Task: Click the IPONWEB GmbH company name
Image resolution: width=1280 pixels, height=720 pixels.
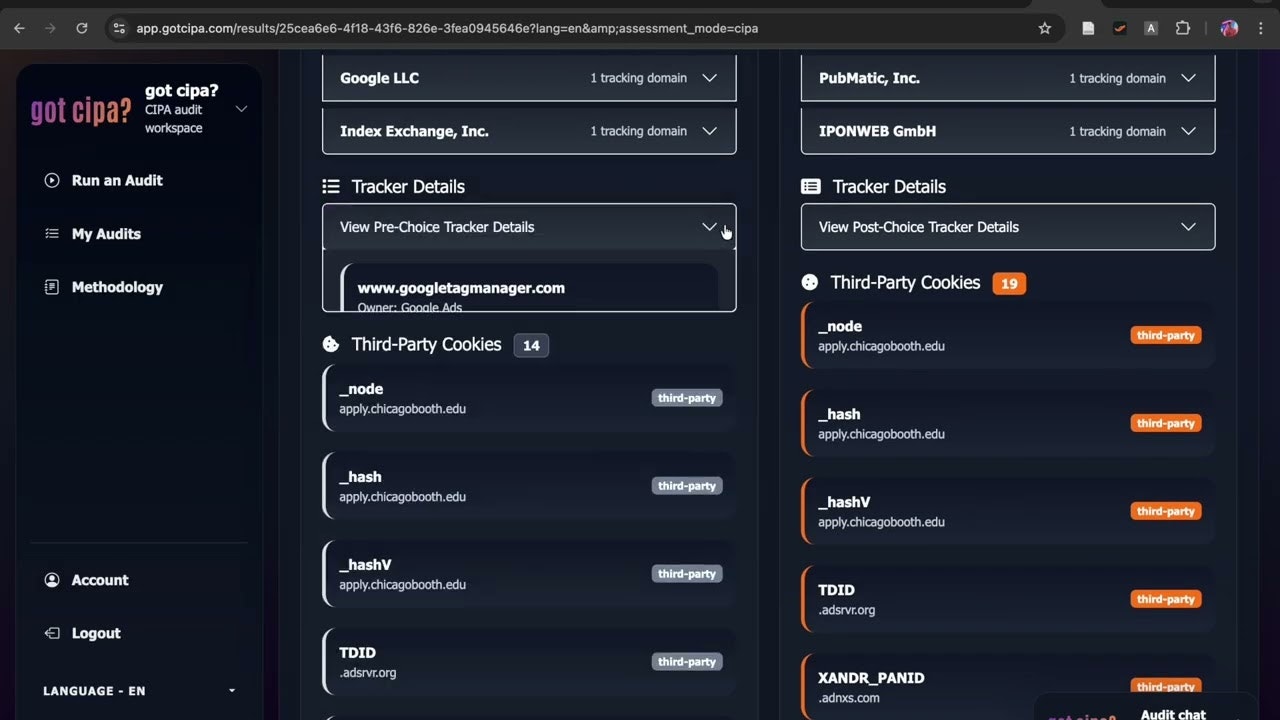Action: (x=877, y=131)
